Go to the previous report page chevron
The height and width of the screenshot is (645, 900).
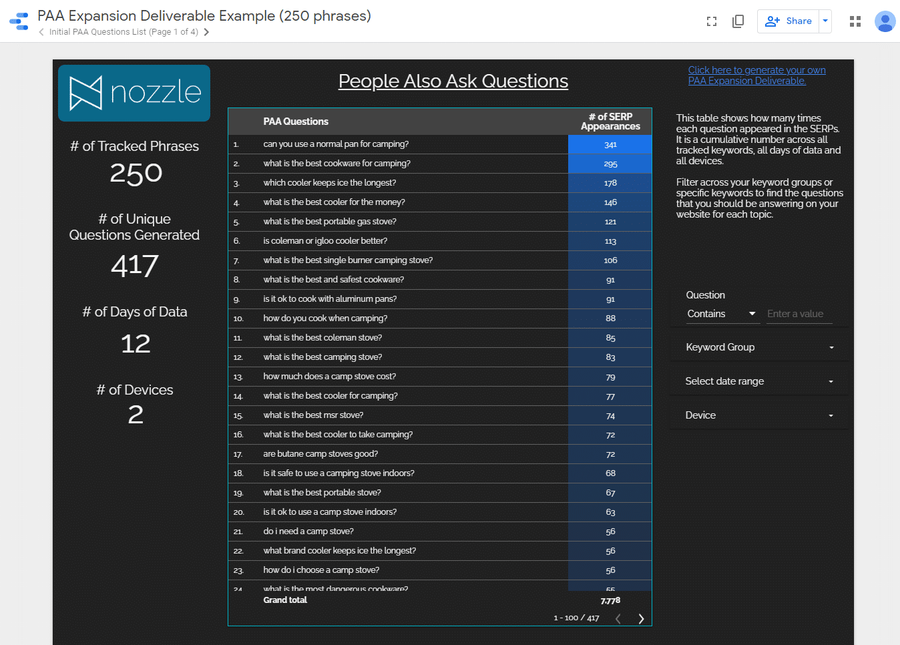coord(41,32)
